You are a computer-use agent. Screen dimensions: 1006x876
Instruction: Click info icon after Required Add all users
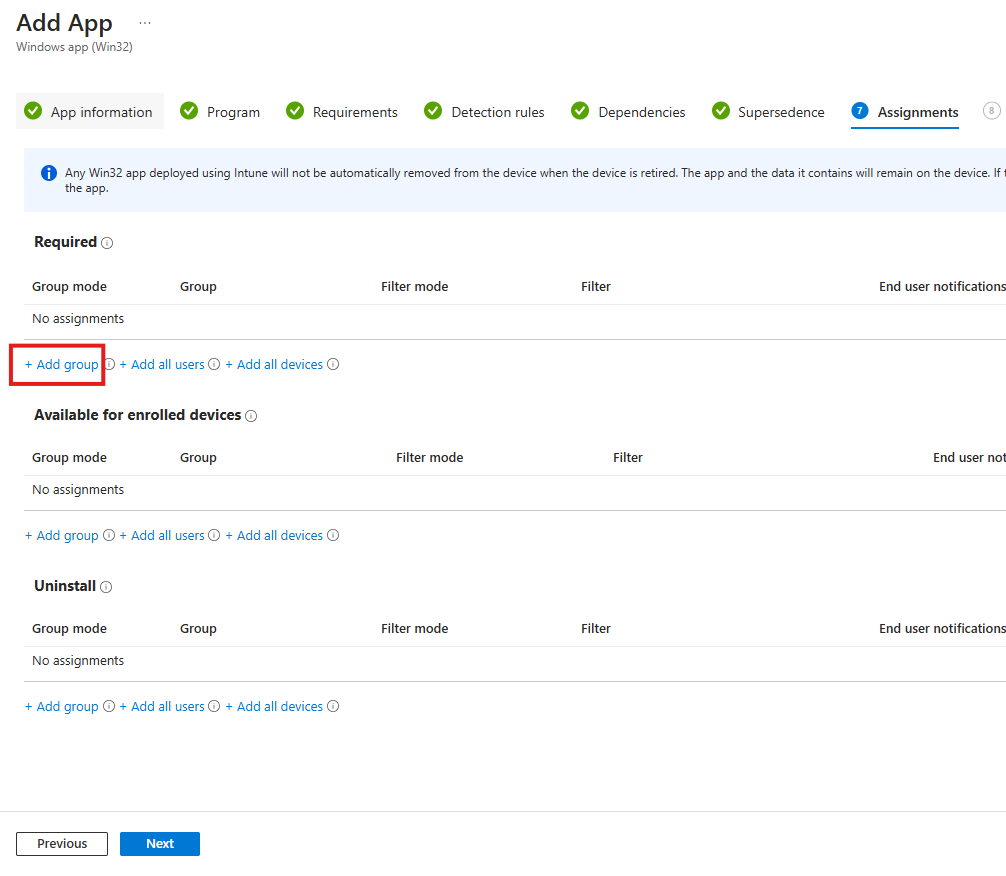click(214, 364)
